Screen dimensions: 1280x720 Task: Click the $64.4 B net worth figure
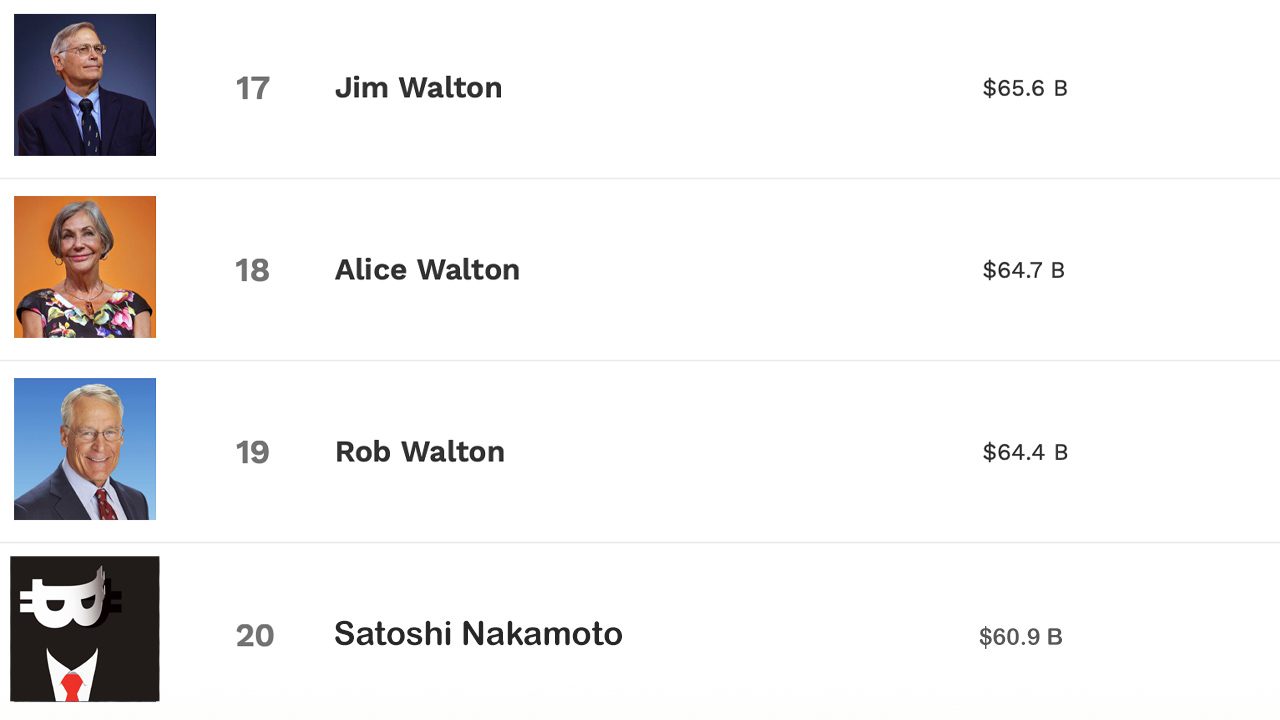[1025, 452]
